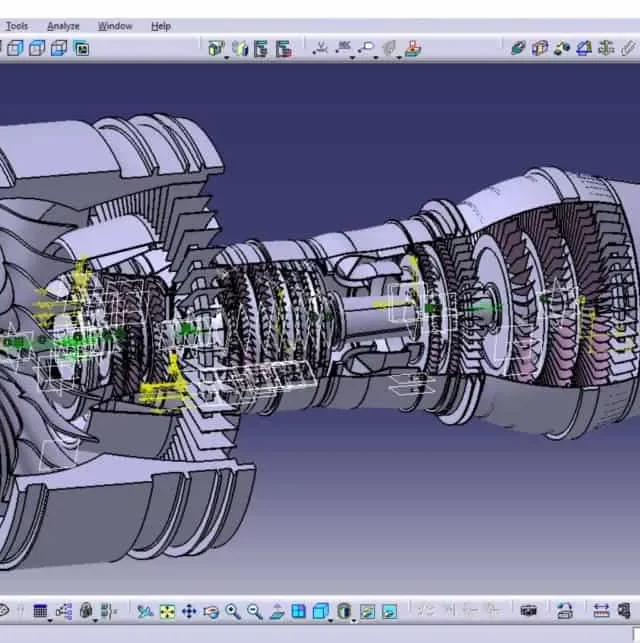The image size is (640, 643).
Task: Click the Zoom In magnifier
Action: click(x=233, y=611)
